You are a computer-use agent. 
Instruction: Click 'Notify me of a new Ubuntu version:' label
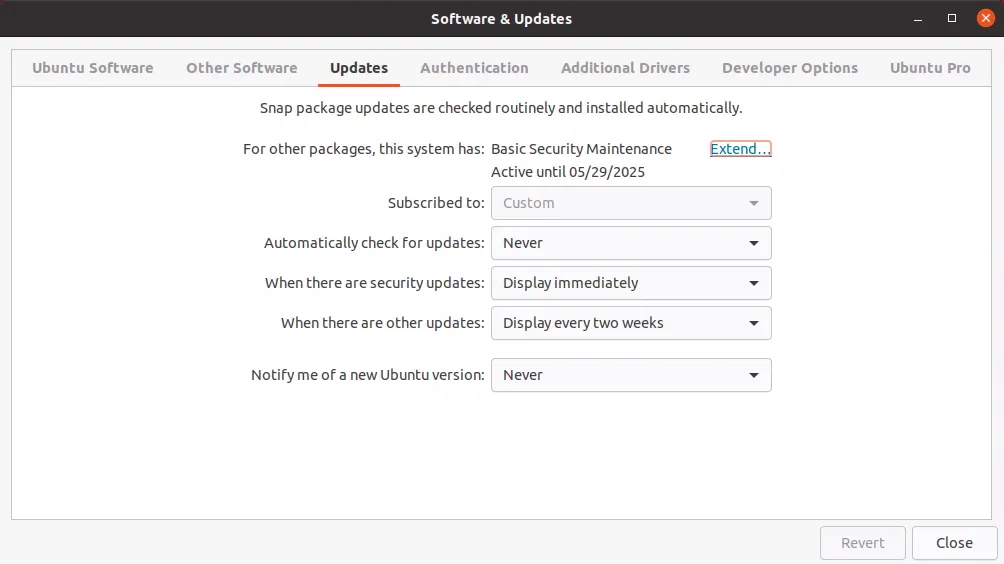coord(368,375)
